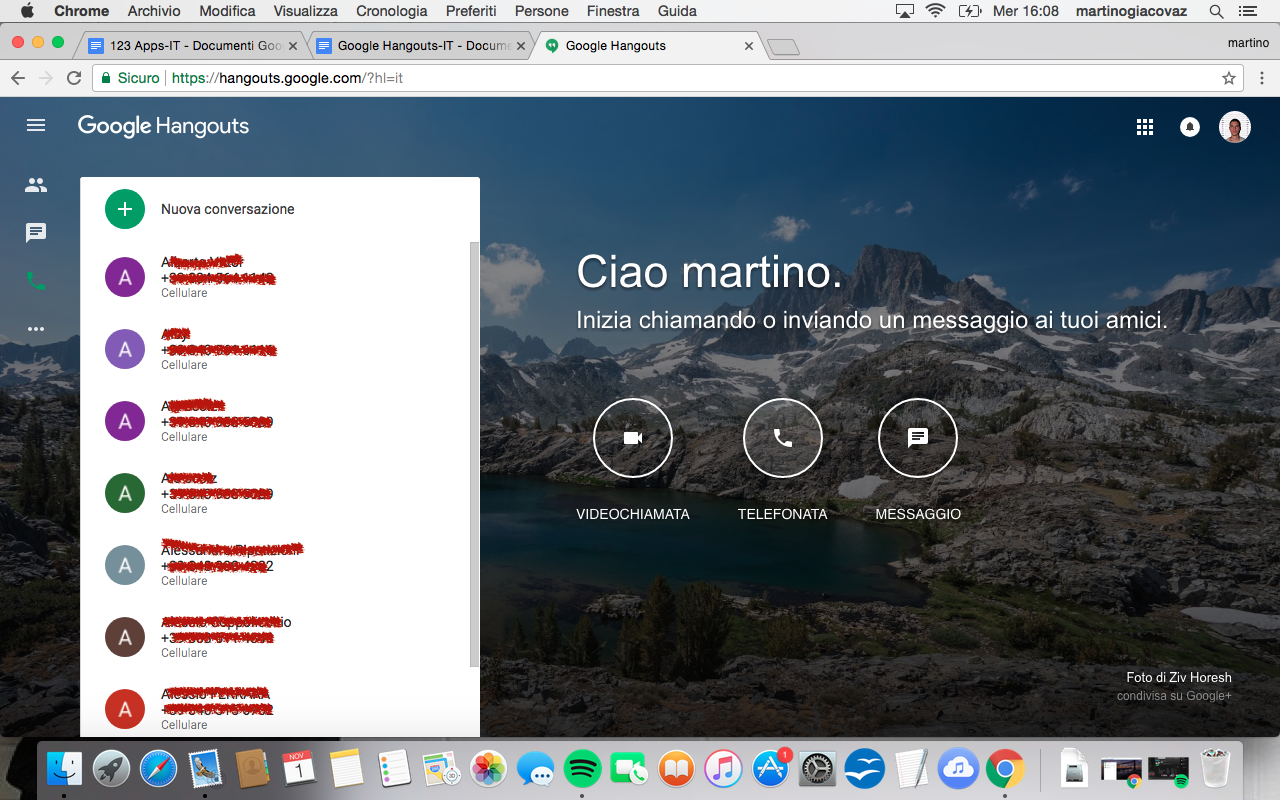This screenshot has width=1280, height=800.
Task: Close the Google Hangouts tab
Action: click(x=749, y=46)
